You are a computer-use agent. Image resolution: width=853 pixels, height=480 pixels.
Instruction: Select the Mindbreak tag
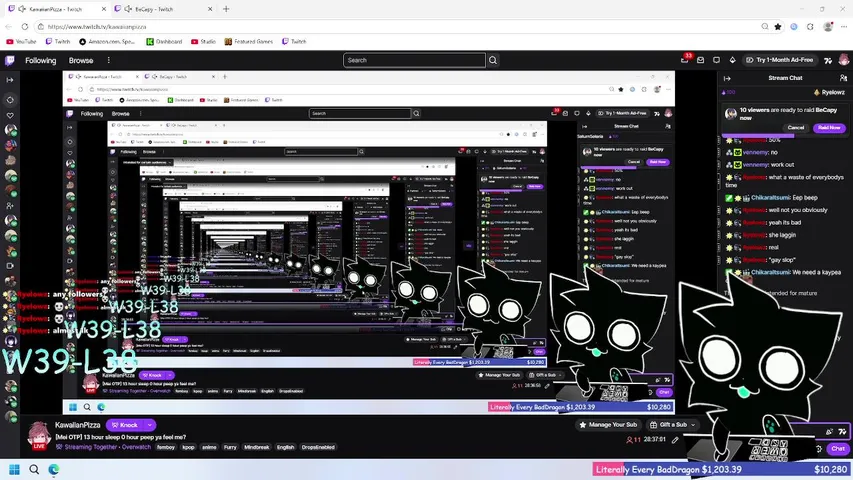(x=257, y=447)
